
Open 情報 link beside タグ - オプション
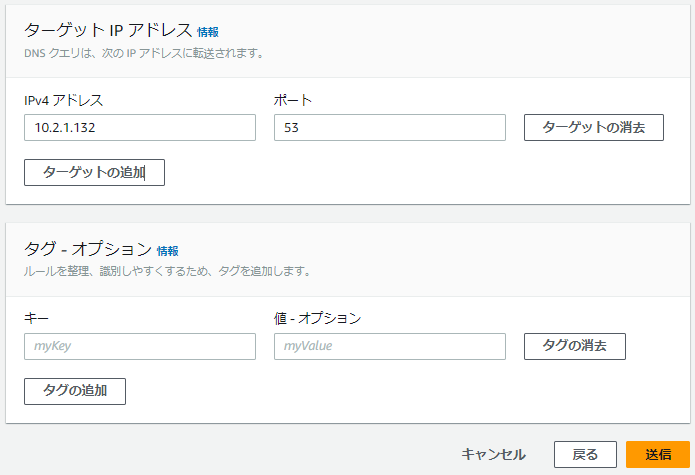point(168,251)
